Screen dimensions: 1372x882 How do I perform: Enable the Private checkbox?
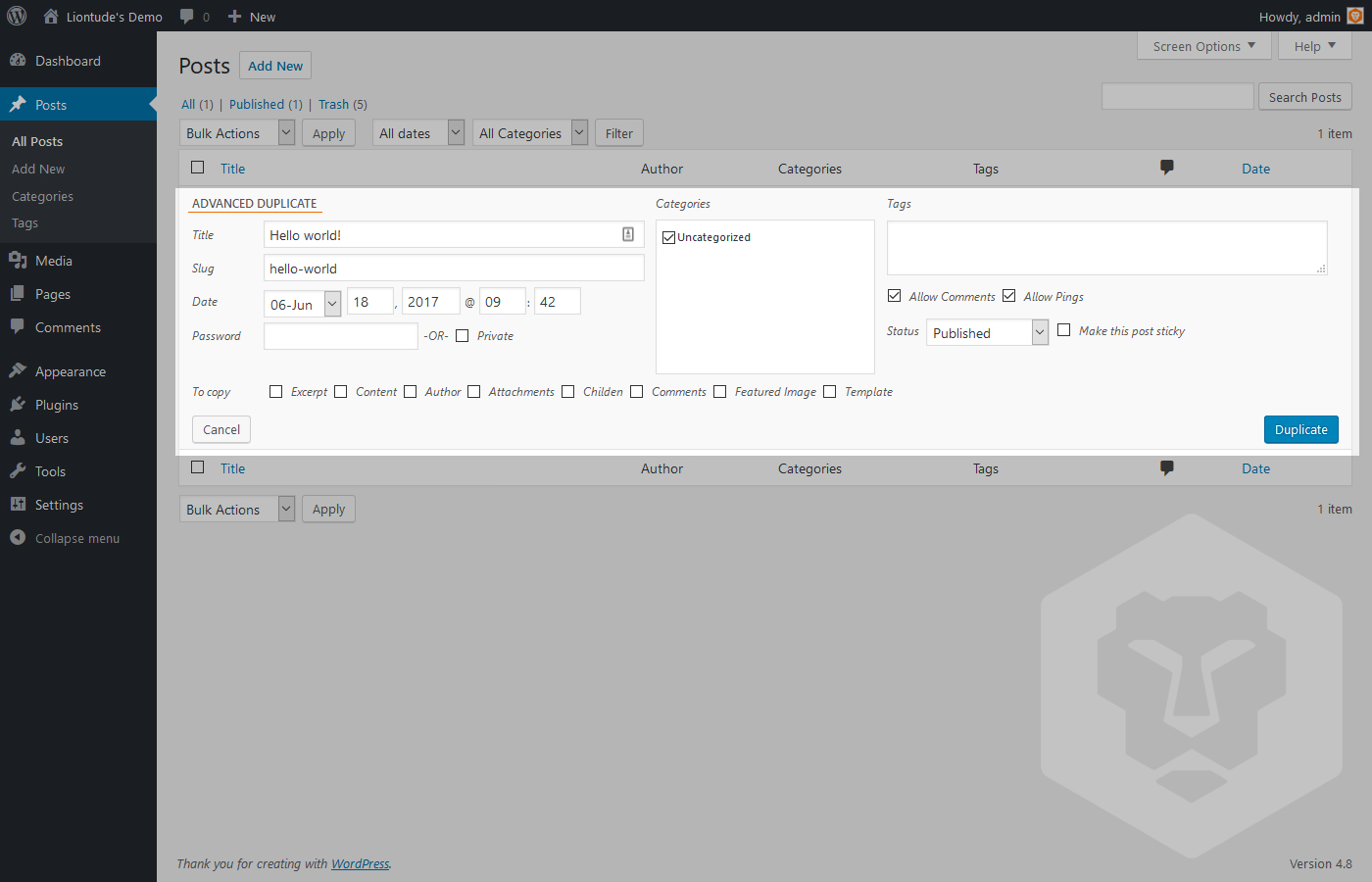click(463, 336)
